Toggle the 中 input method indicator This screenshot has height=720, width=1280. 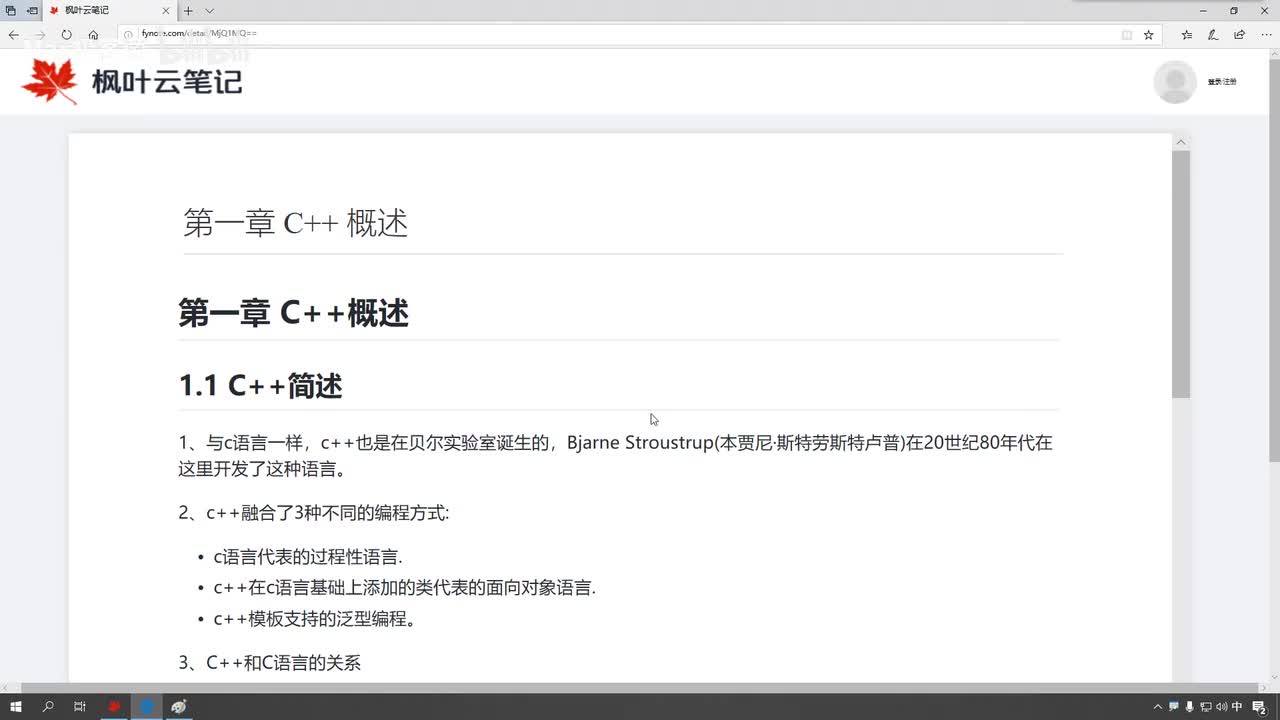(1238, 706)
